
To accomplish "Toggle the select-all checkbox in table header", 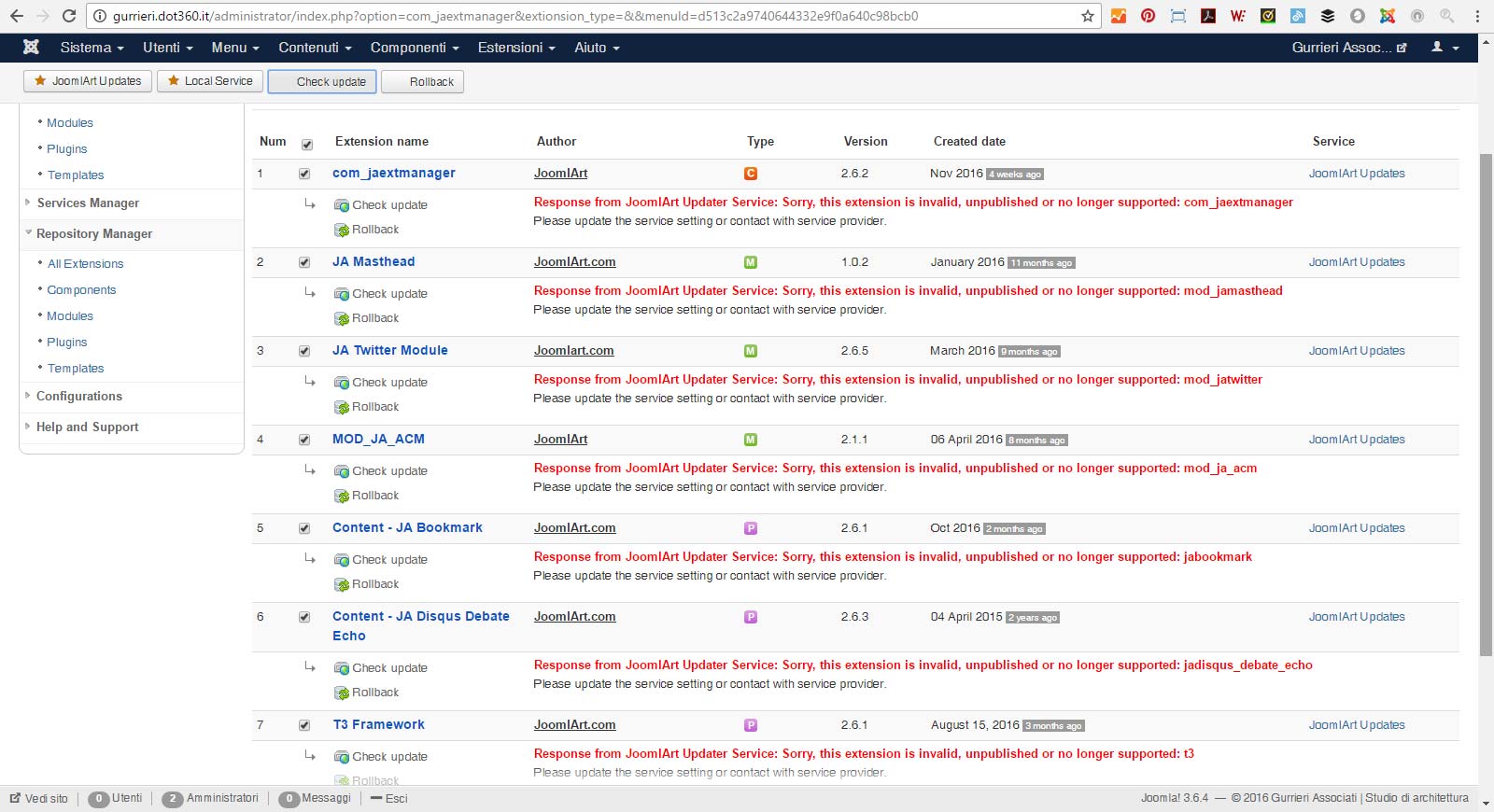I will tap(306, 144).
